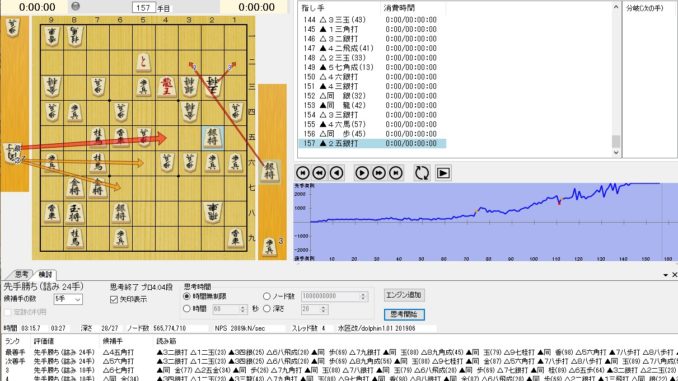
Task: Click the board flip rotate icon
Action: [422, 173]
